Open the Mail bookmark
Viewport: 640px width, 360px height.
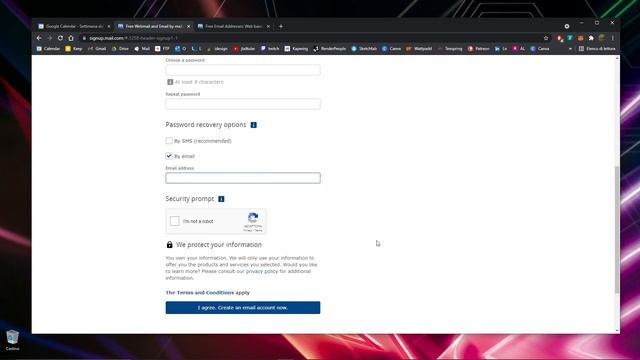coord(142,49)
